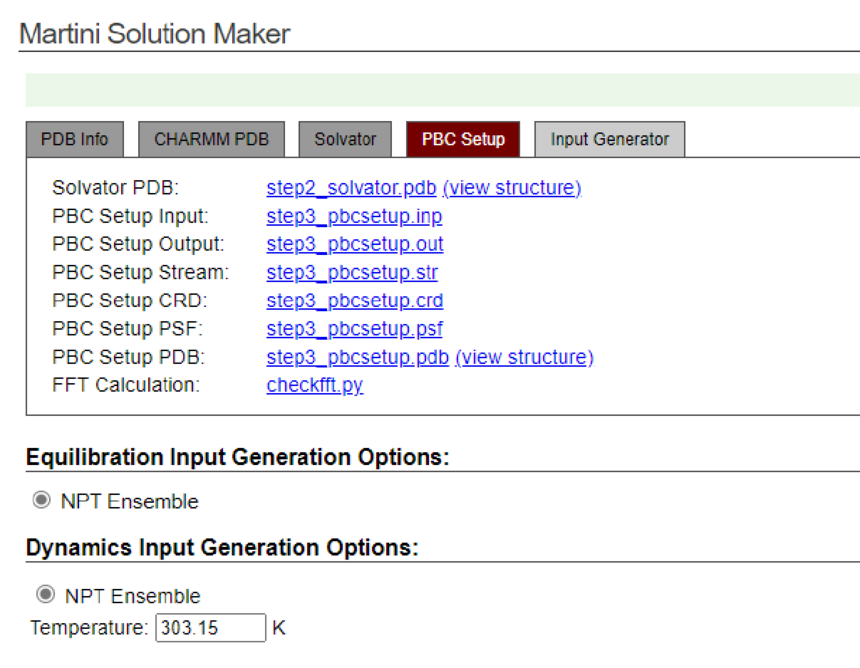
Task: Open the step3_pbcsetup.psf link
Action: point(354,329)
